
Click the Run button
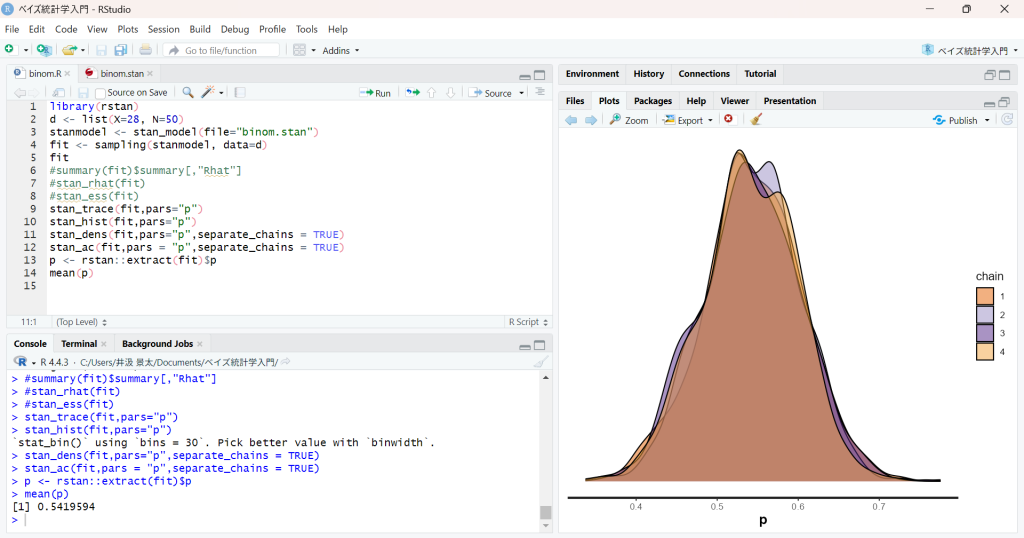[376, 93]
